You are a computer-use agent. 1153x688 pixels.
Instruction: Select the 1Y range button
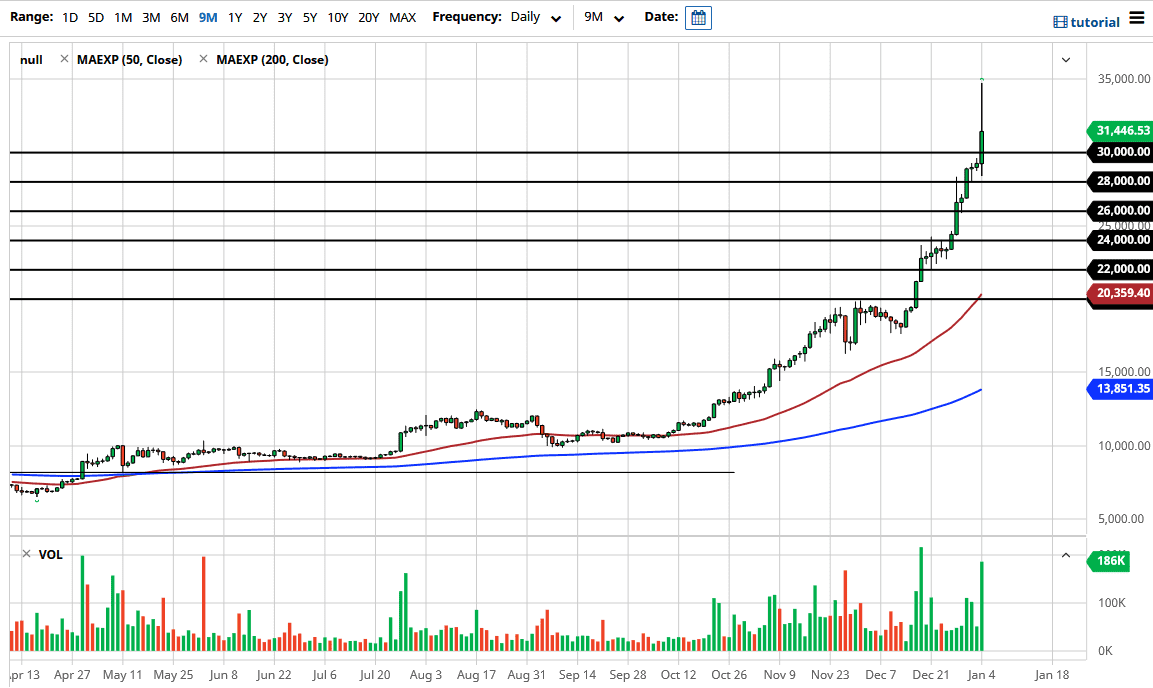235,17
